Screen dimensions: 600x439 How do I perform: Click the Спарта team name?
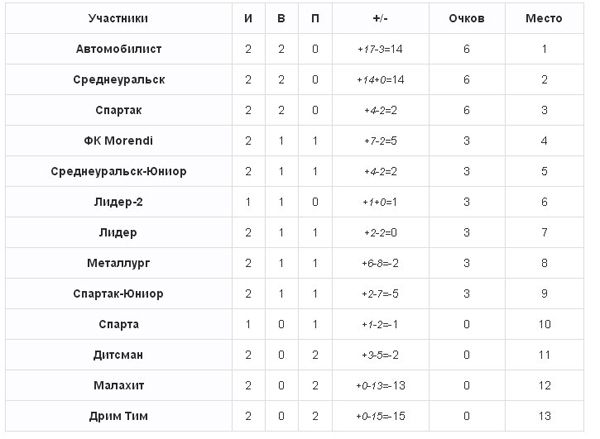(x=119, y=325)
